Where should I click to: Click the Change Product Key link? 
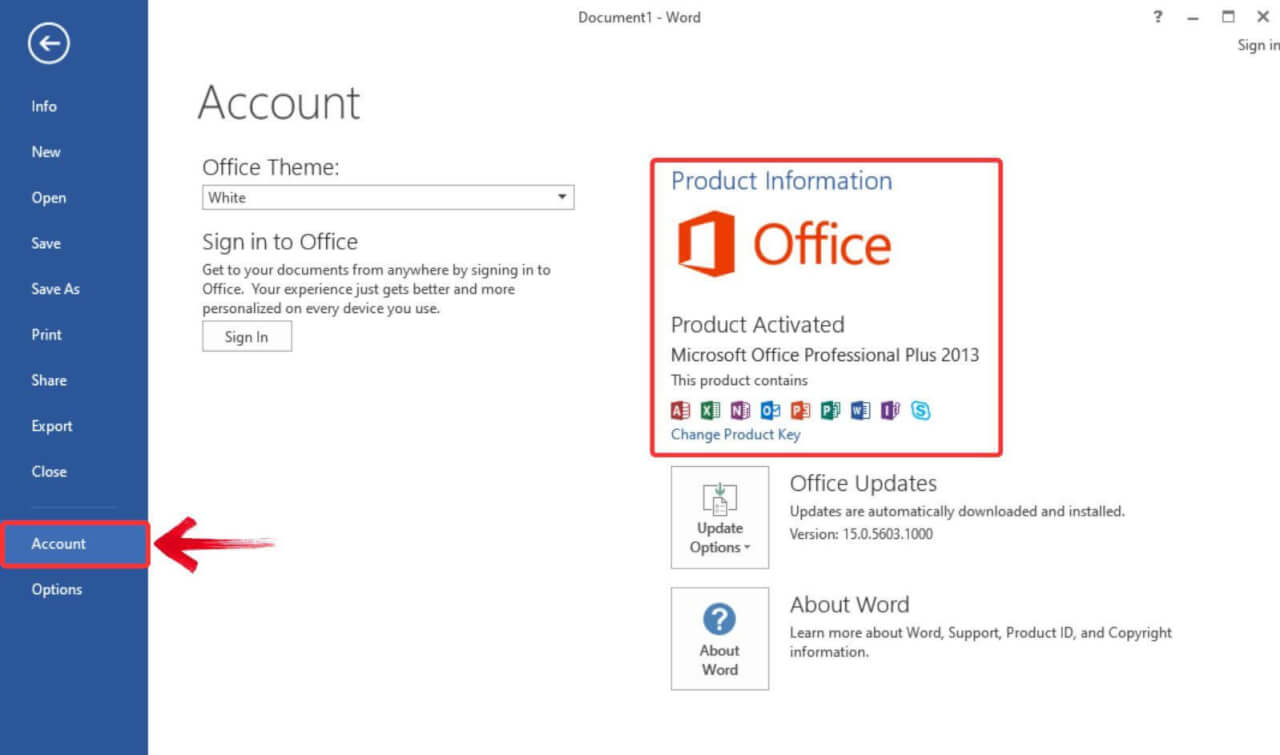point(735,434)
